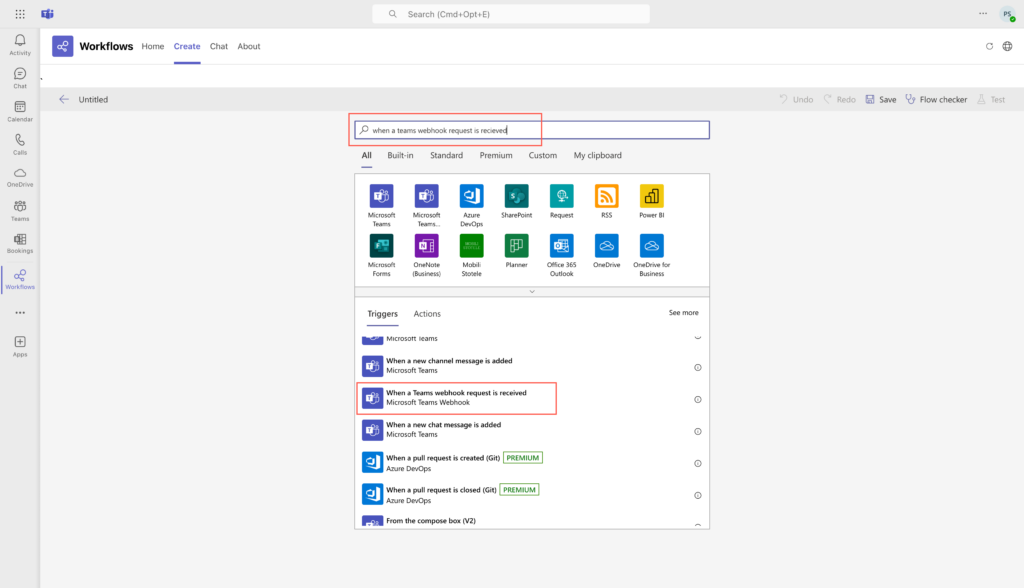Screen dimensions: 1024x588
Task: Select the Power BI connector
Action: click(651, 196)
